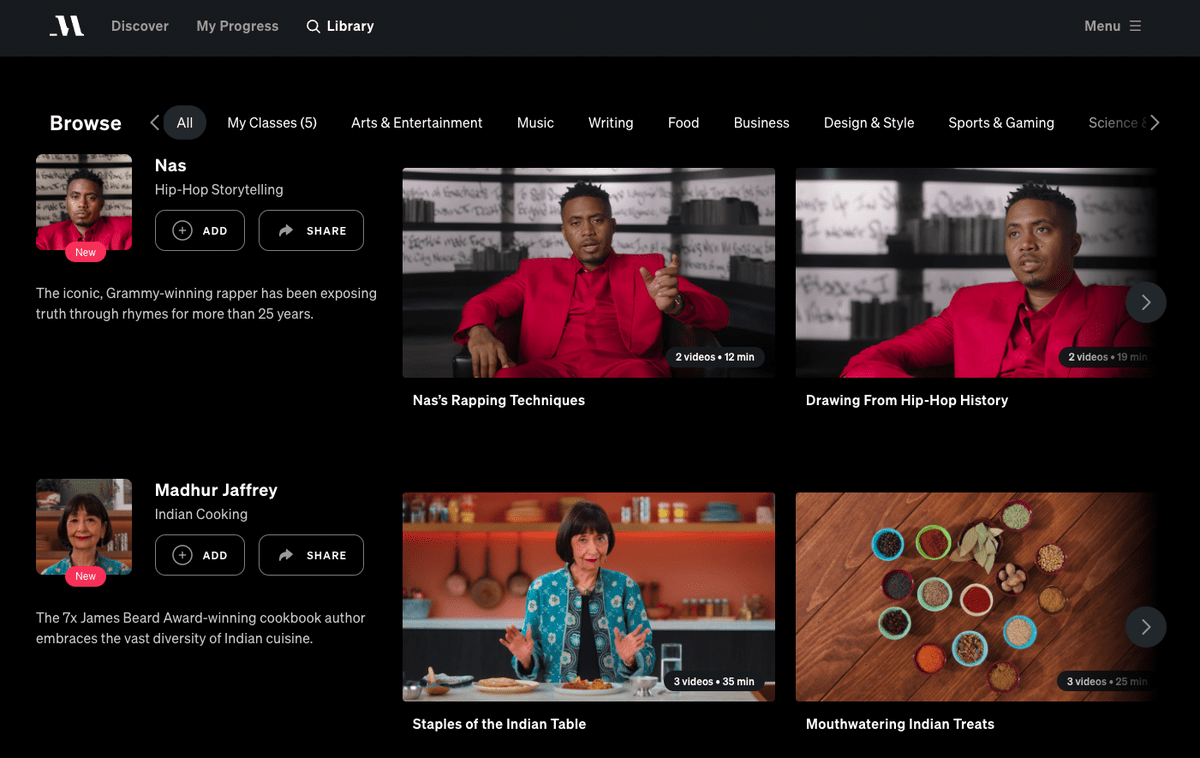Click Drawing From Hip-Hop History title

click(x=907, y=400)
